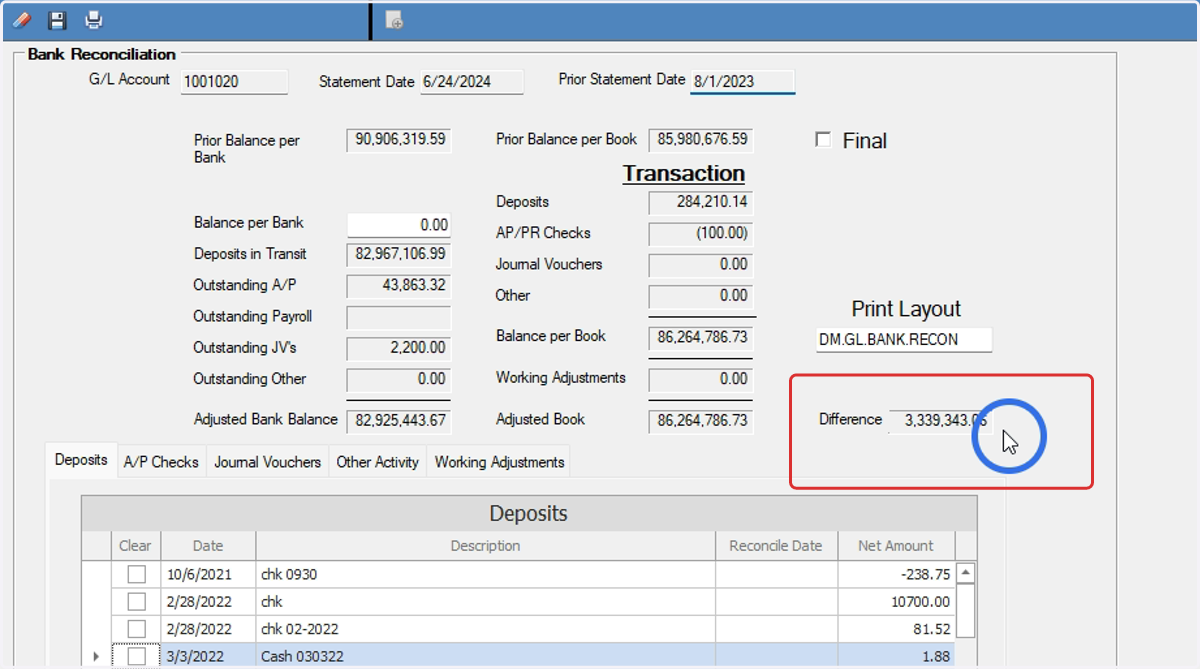
Task: Click AP/PR Checks value (100.00)
Action: [701, 234]
